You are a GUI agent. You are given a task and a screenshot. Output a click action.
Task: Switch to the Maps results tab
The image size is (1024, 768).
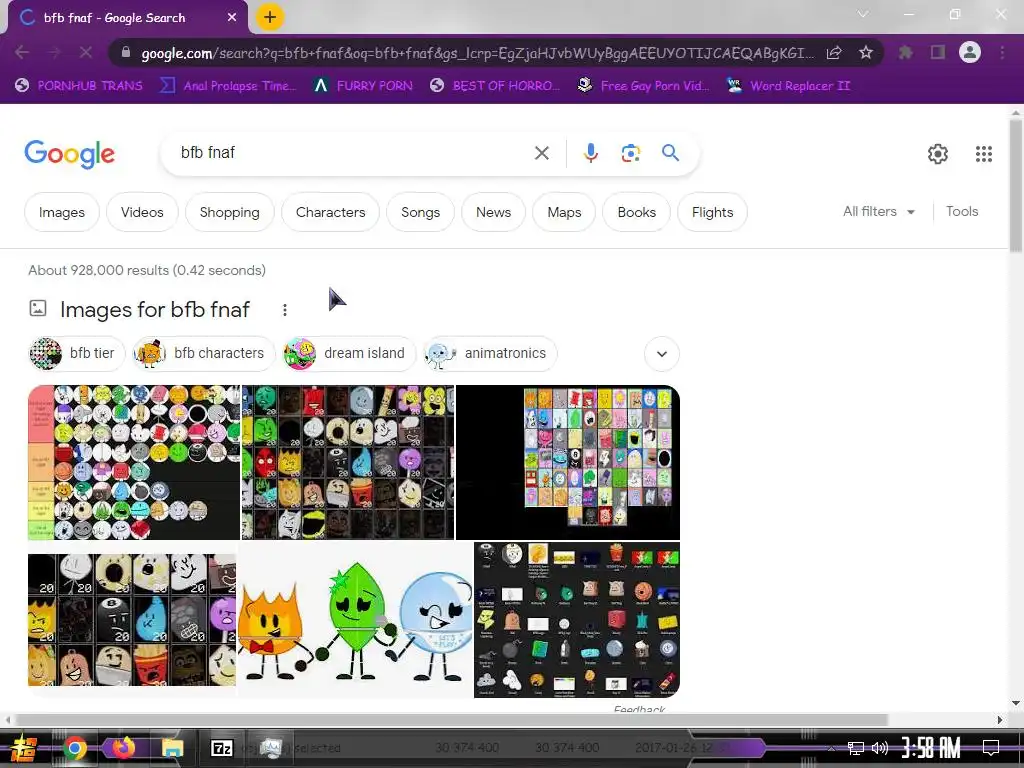click(x=564, y=212)
